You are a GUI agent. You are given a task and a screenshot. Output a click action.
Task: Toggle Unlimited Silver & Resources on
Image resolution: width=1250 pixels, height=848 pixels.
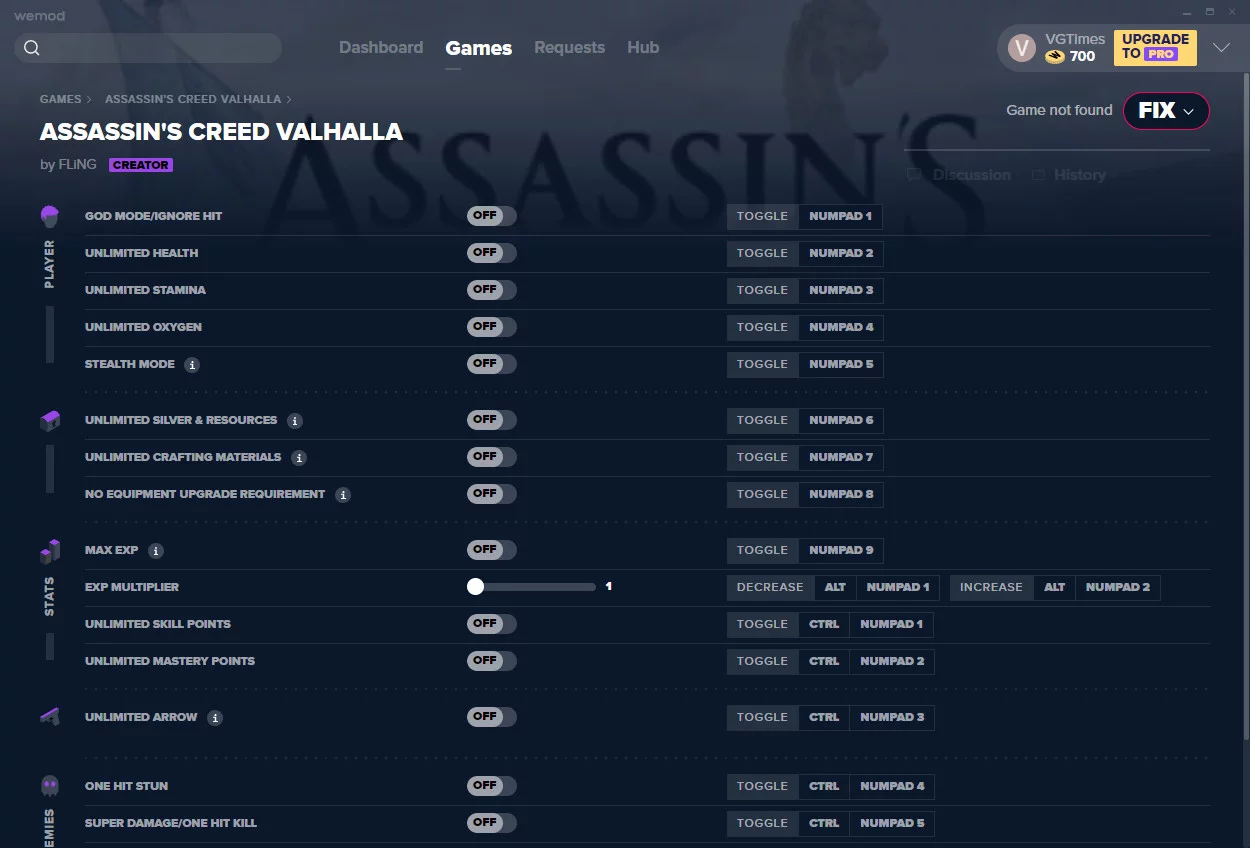click(x=492, y=420)
